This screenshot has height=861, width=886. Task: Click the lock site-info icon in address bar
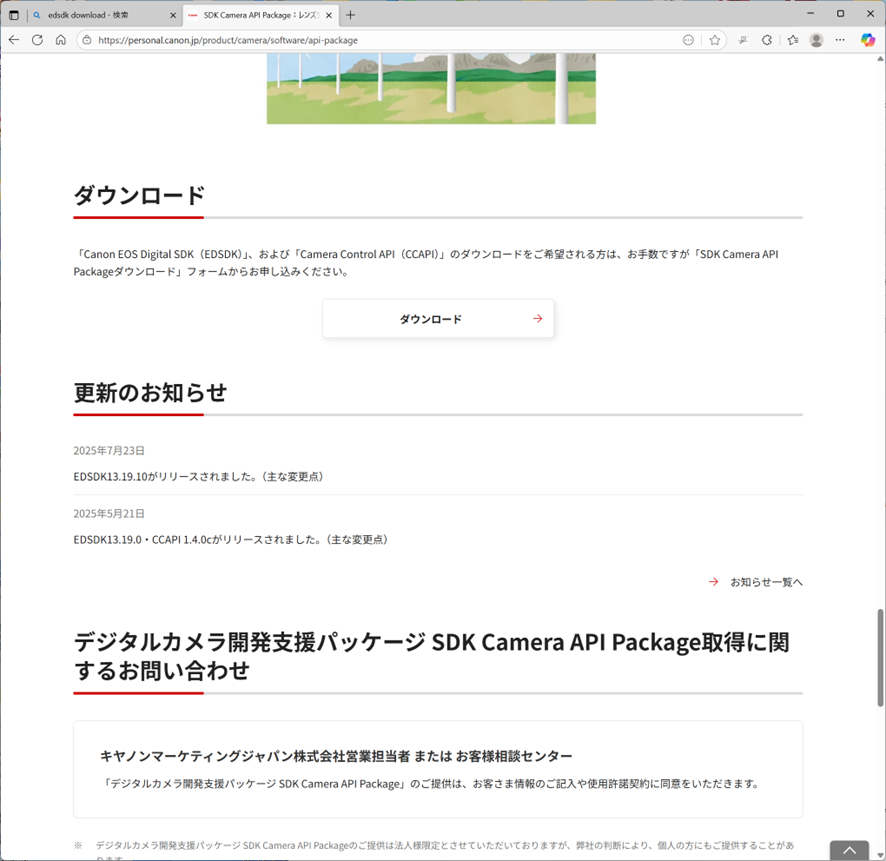tap(87, 40)
